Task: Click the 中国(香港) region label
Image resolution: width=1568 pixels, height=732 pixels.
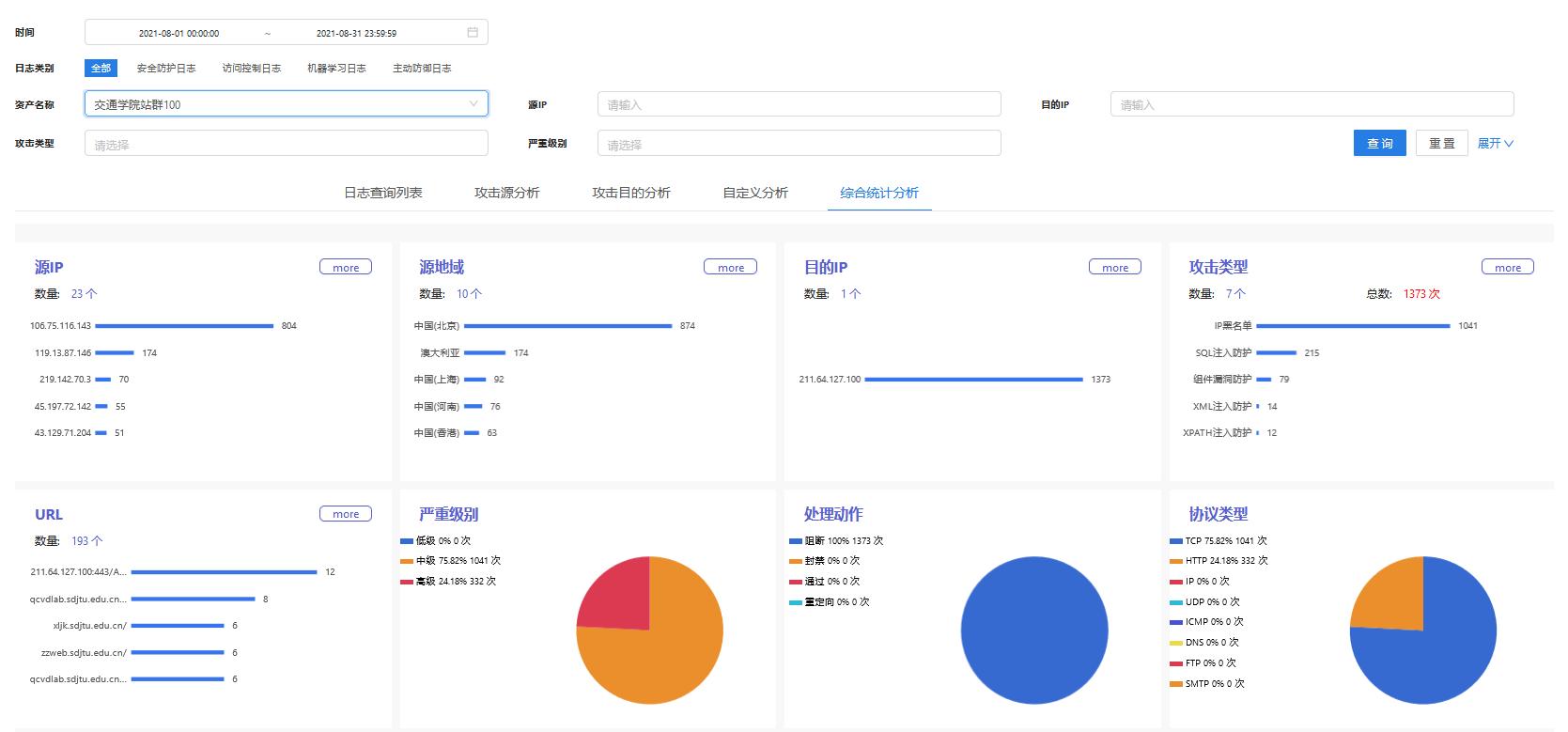Action: [x=437, y=433]
